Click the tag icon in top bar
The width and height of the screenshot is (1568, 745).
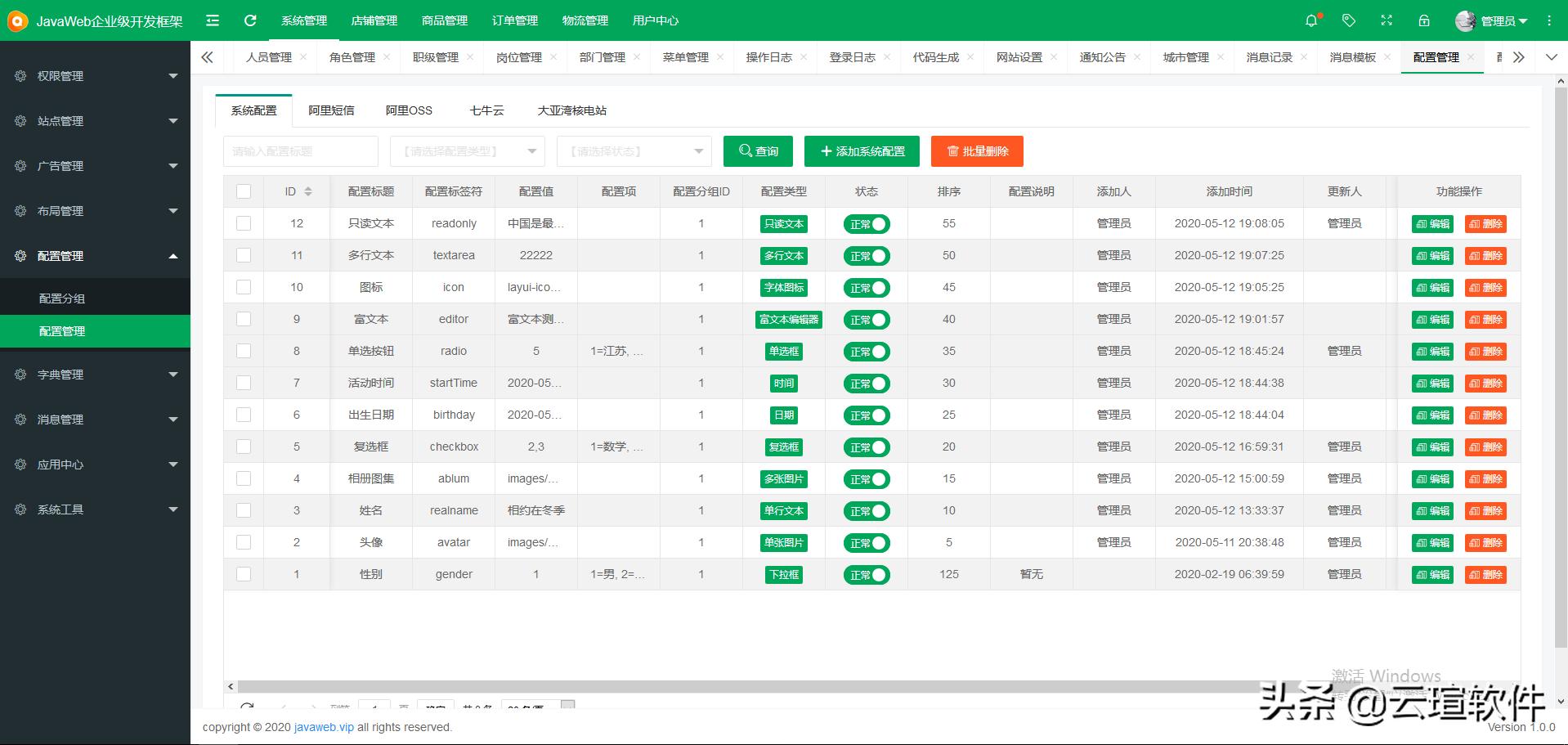[1349, 20]
